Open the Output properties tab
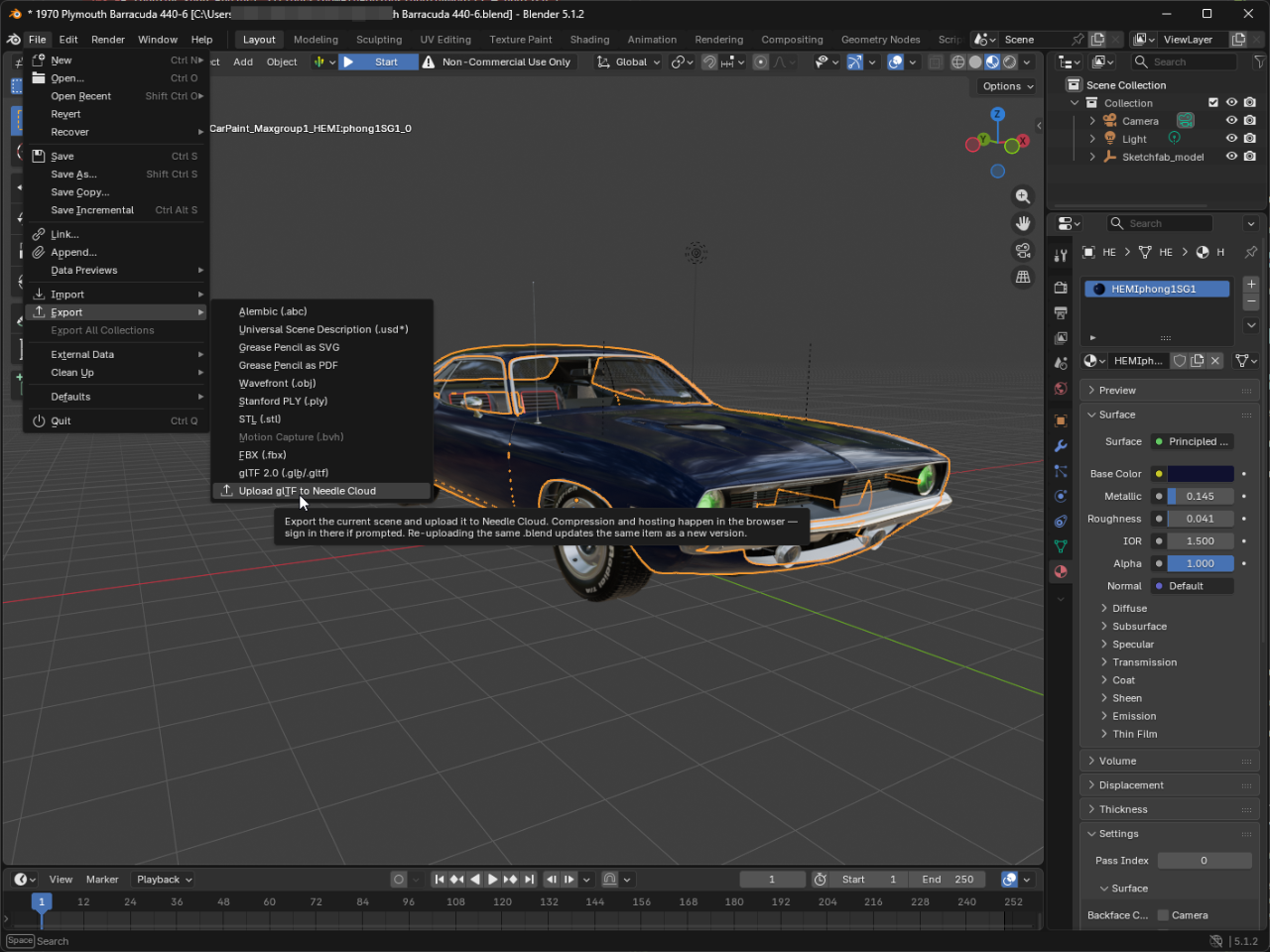 pyautogui.click(x=1061, y=313)
